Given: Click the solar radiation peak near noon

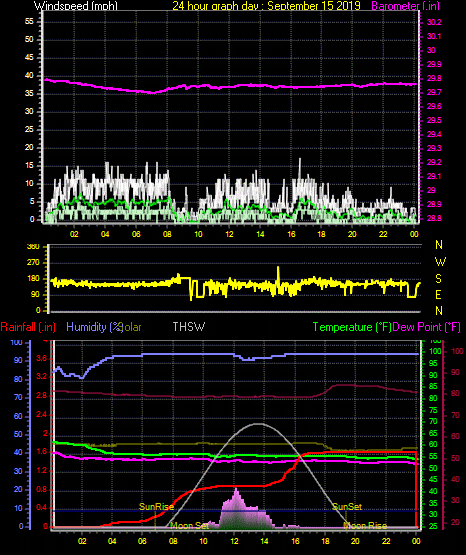Looking at the screenshot, I should point(236,490).
